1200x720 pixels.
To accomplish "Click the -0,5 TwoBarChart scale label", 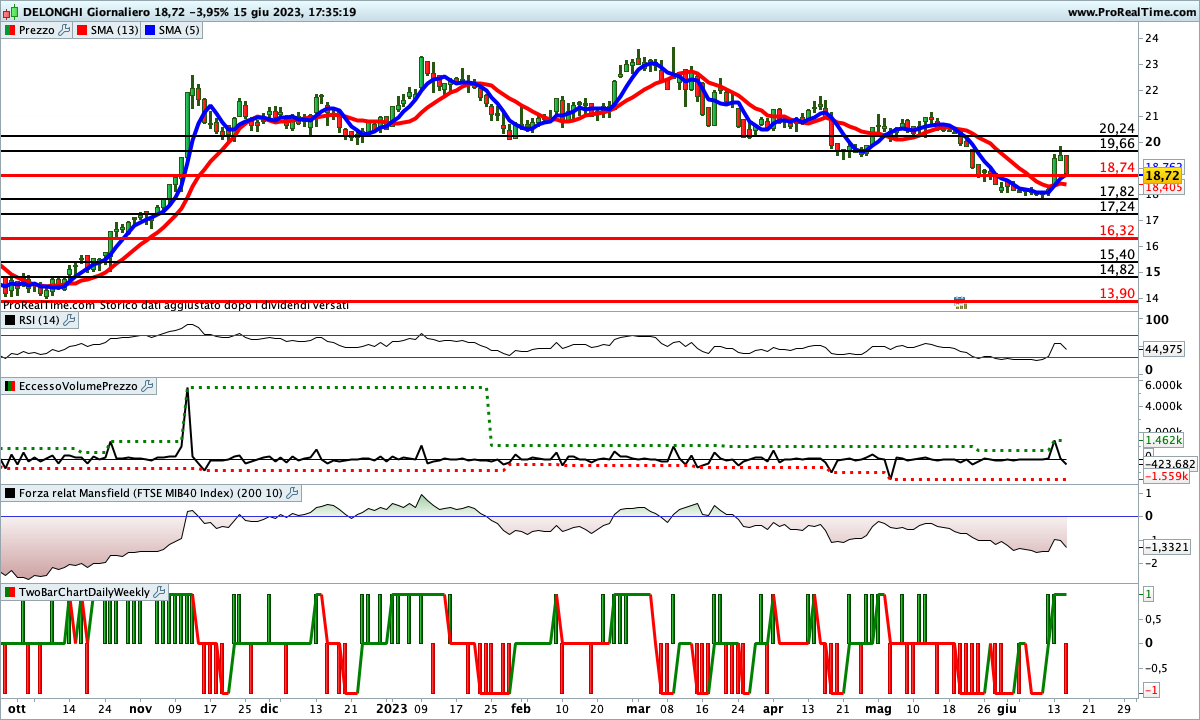I will pyautogui.click(x=1155, y=668).
